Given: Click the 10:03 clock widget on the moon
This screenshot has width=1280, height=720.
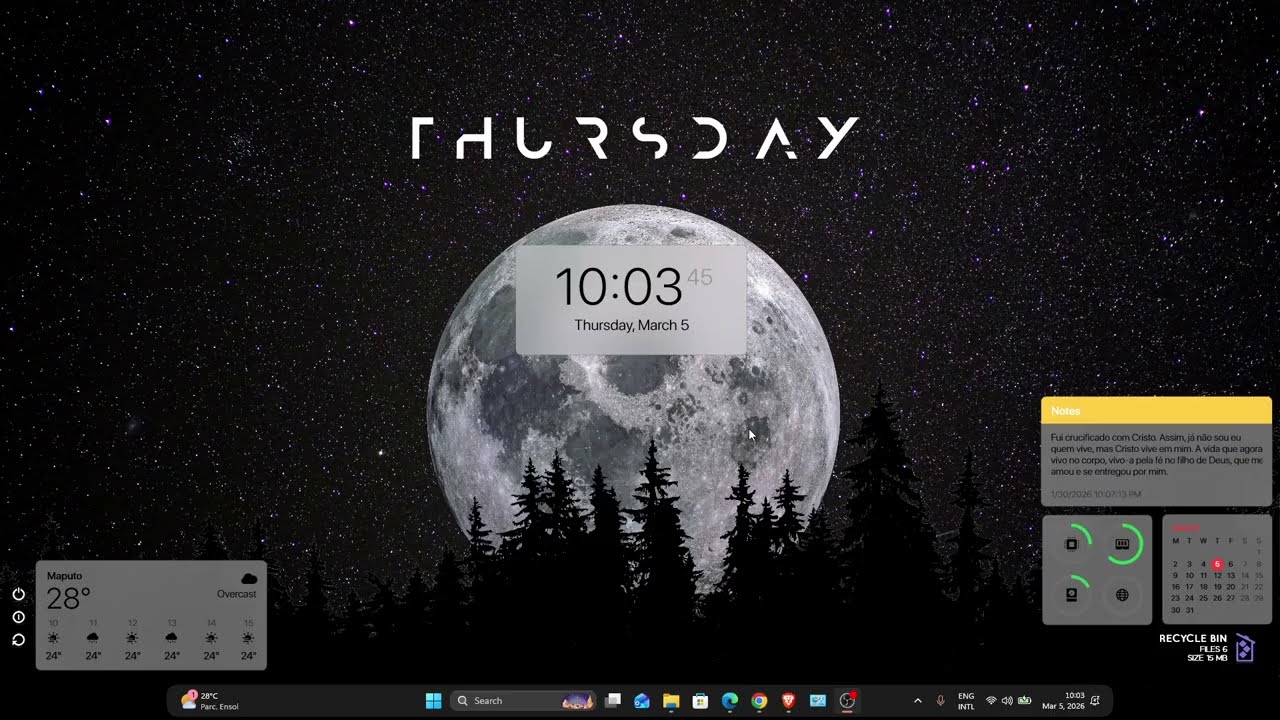Looking at the screenshot, I should click(x=631, y=299).
